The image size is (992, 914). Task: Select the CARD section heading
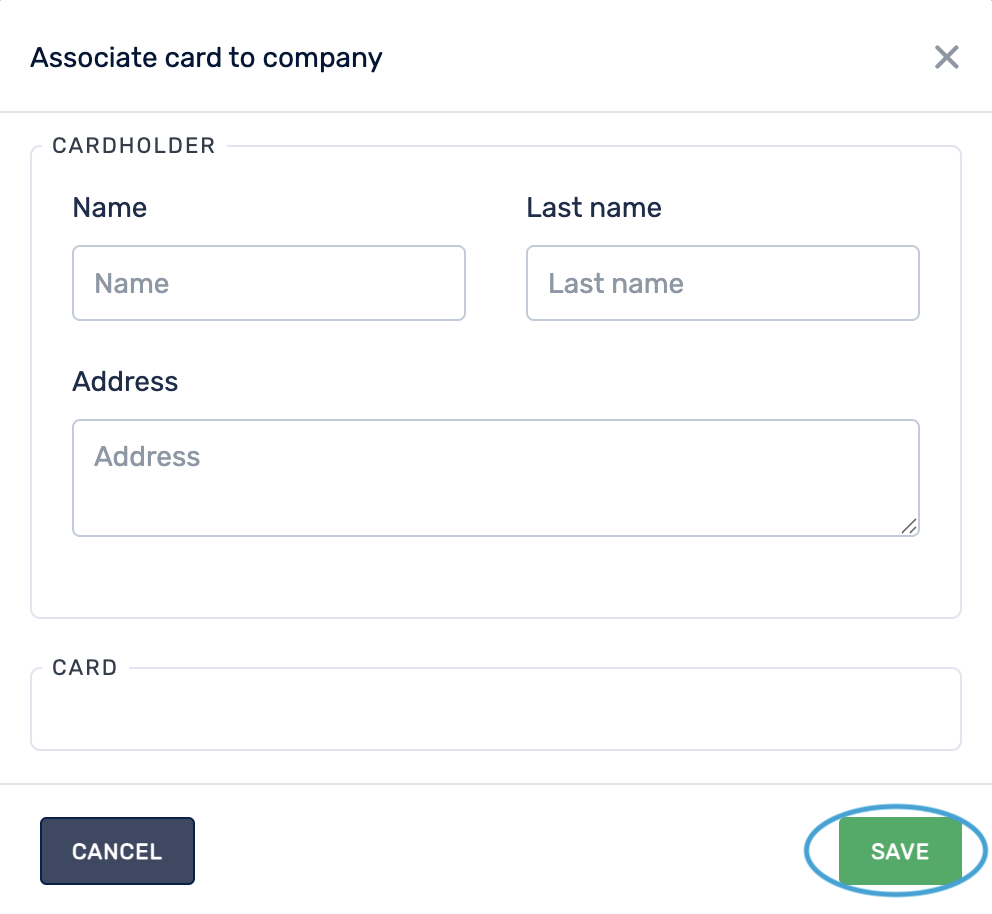tap(85, 668)
